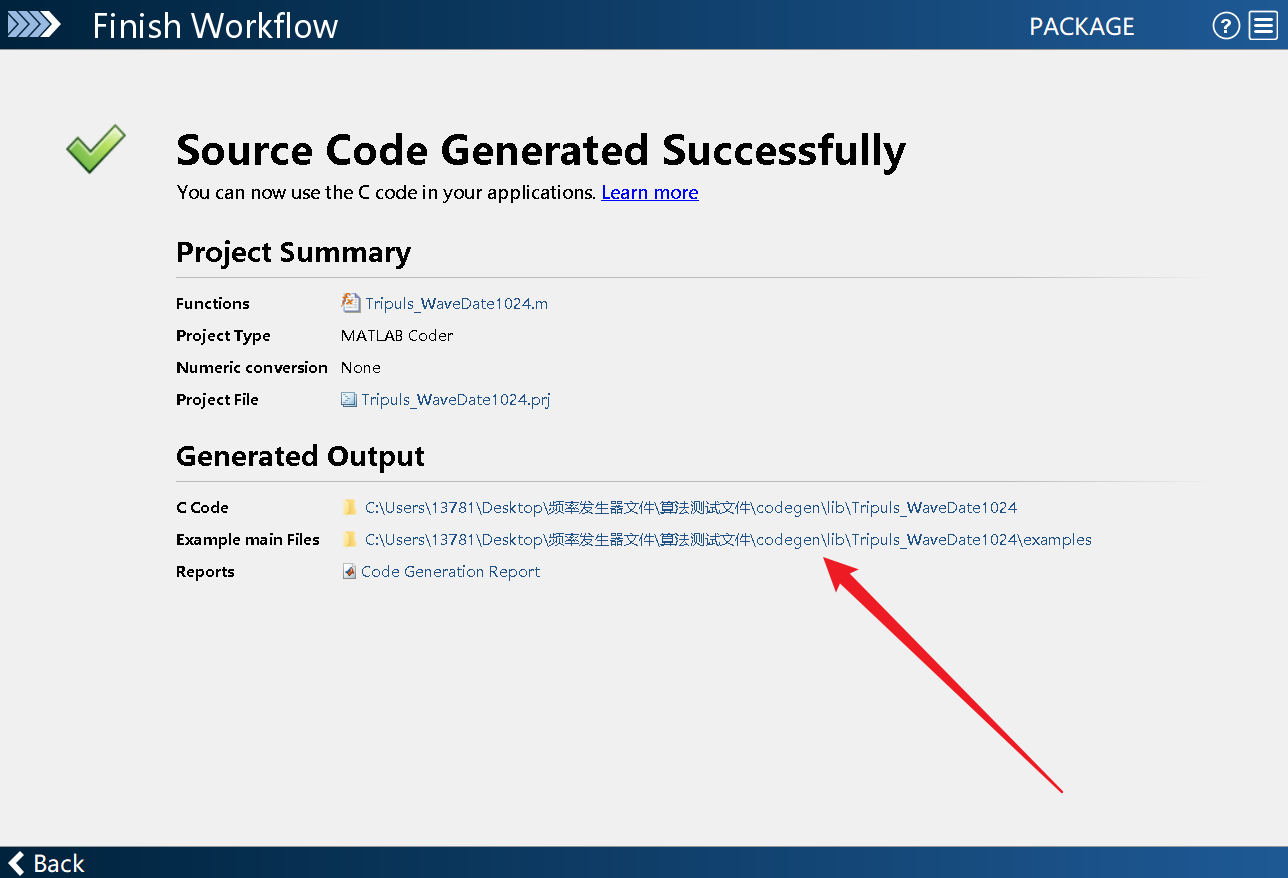The image size is (1288, 878).
Task: Open the Example main Files folder path
Action: tap(728, 539)
